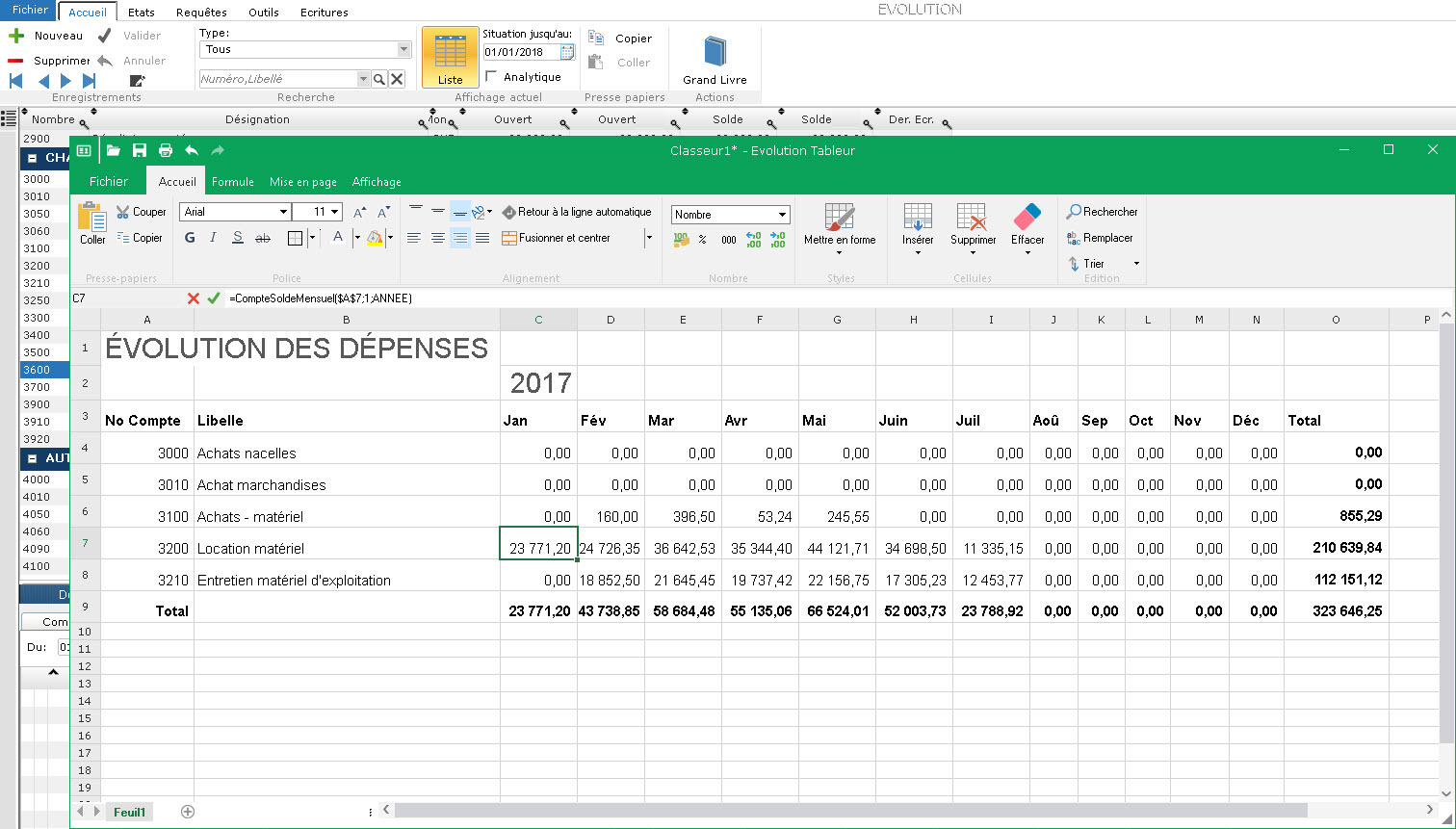The width and height of the screenshot is (1456, 829).
Task: Cancel formula with red X
Action: click(x=194, y=298)
